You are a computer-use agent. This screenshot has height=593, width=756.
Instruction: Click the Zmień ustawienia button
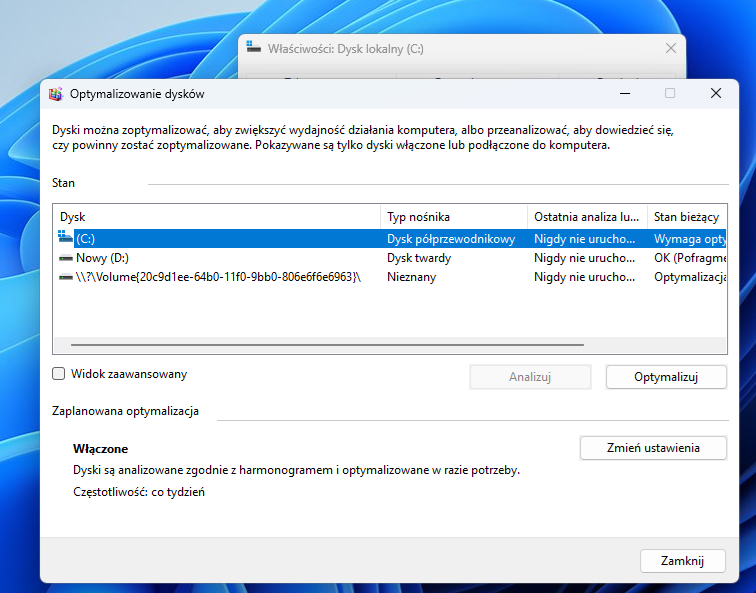click(653, 448)
